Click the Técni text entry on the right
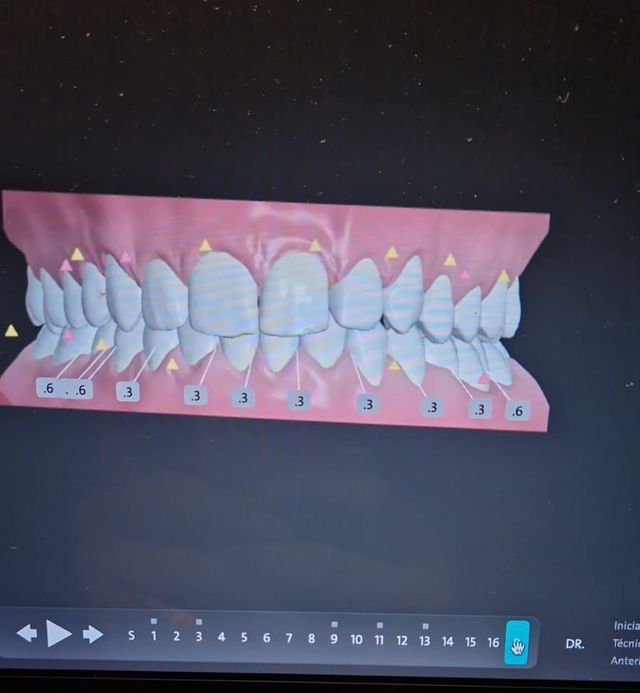This screenshot has width=640, height=693. click(x=626, y=643)
